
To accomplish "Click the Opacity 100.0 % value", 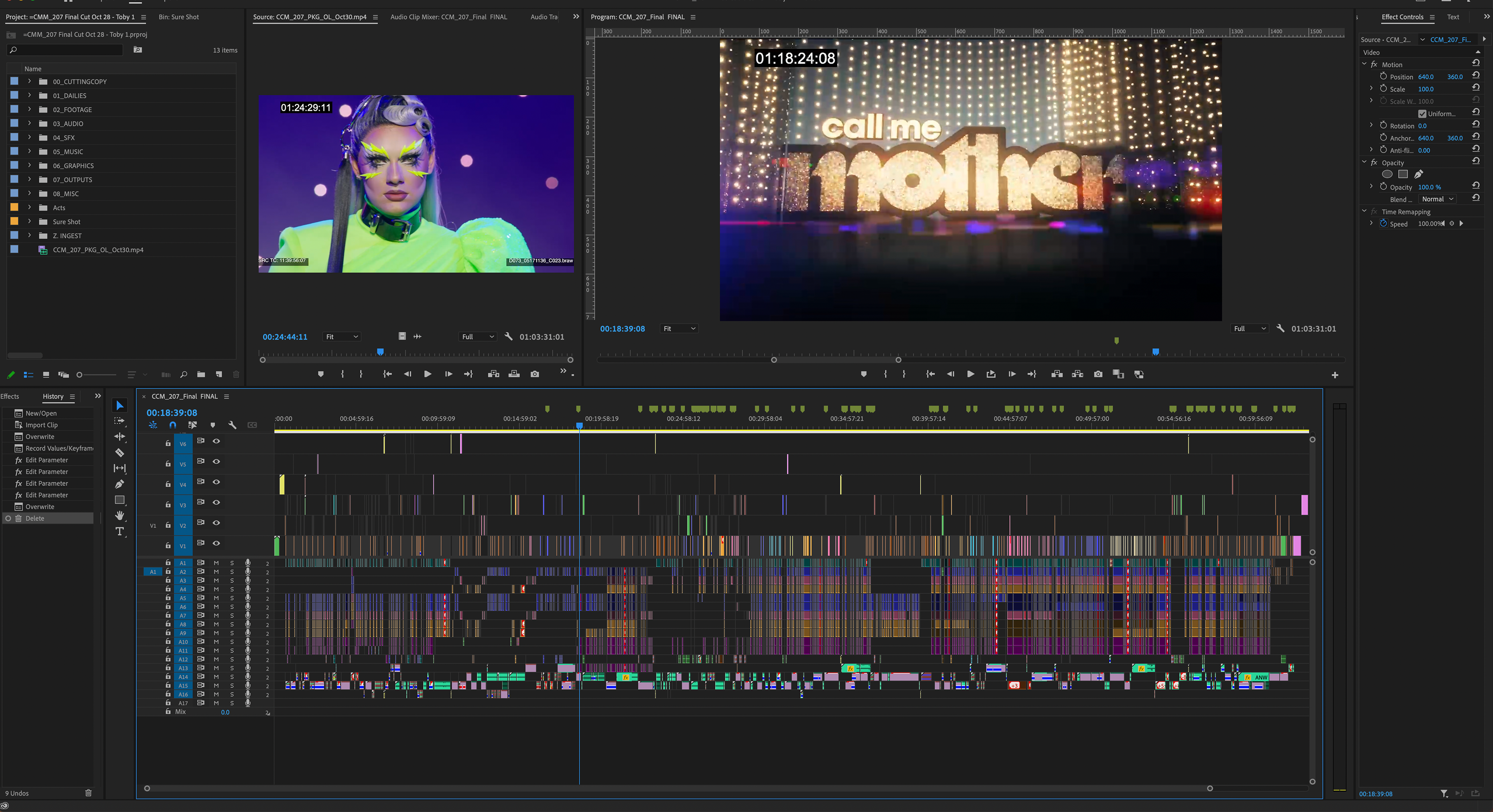I will coord(1429,187).
